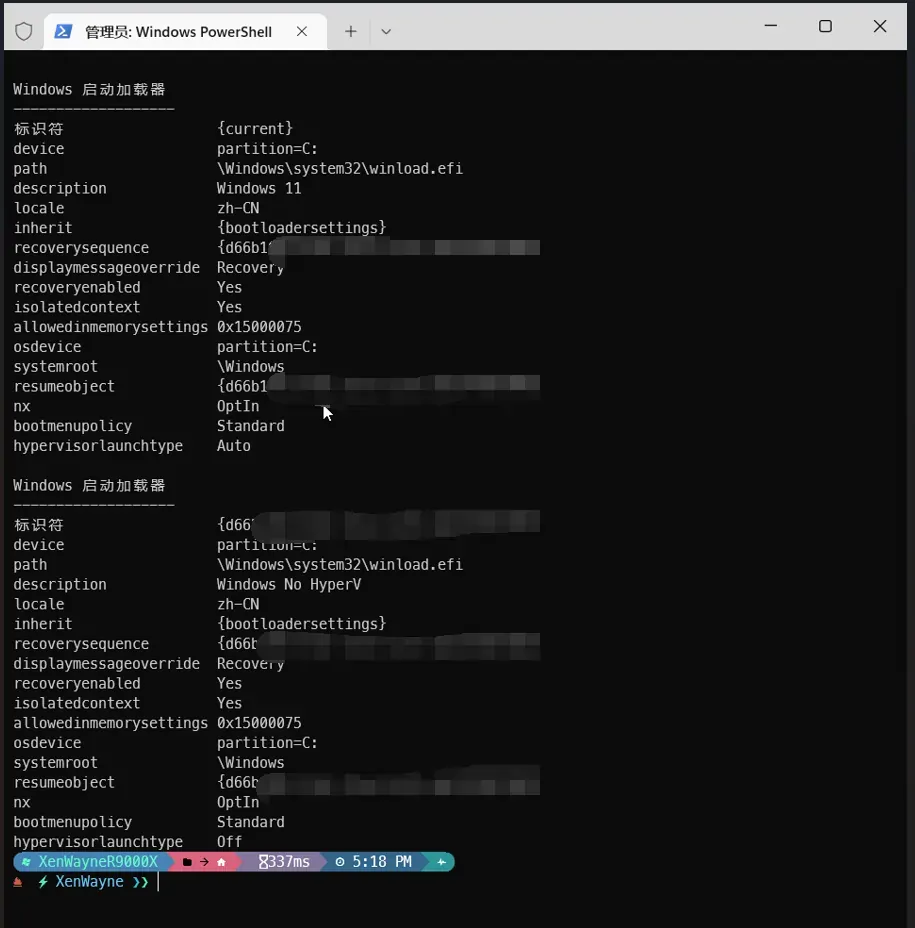
Task: Click the second {bootloadersettings} inherit value
Action: coord(301,624)
